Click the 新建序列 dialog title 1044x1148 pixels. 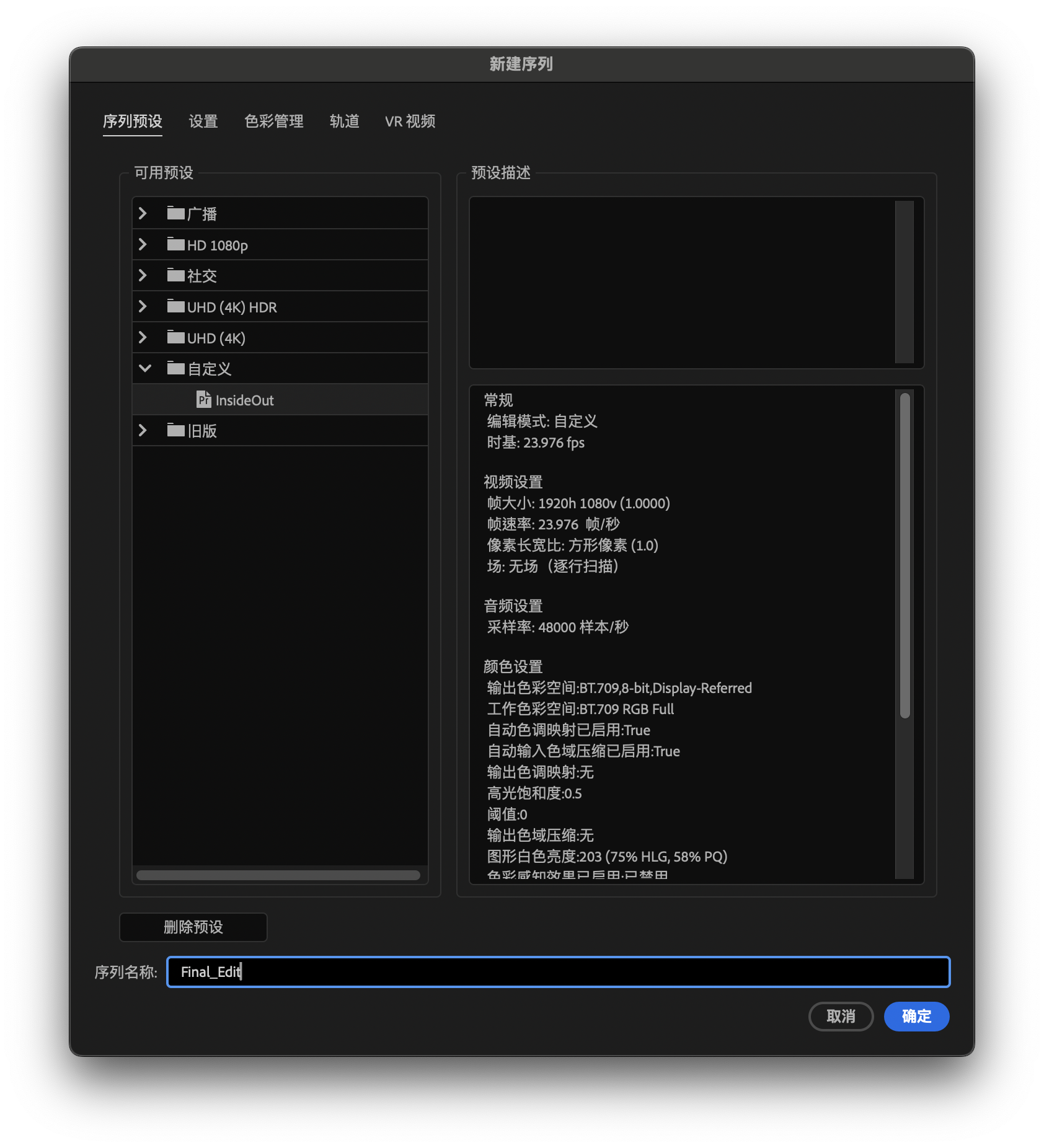[521, 64]
